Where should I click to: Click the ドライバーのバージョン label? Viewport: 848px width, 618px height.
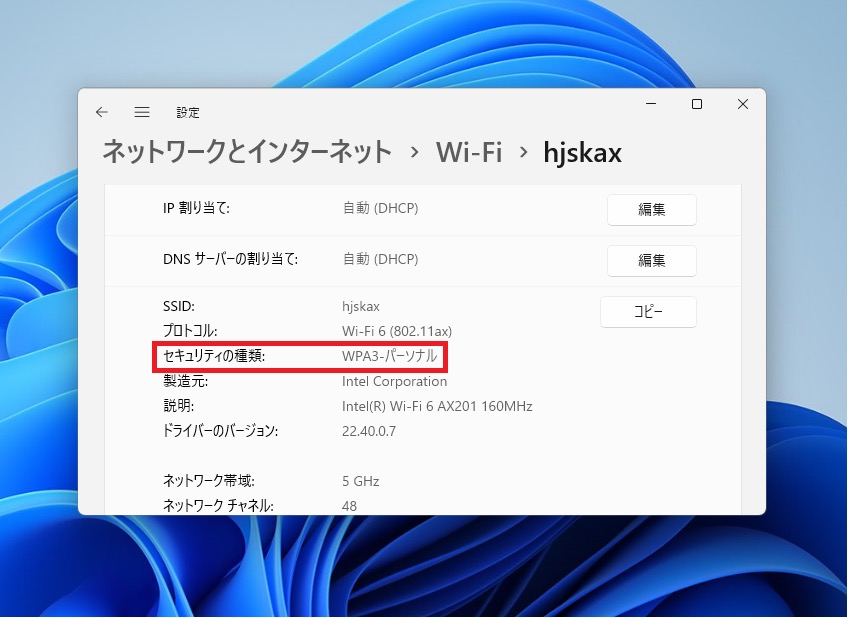point(220,431)
